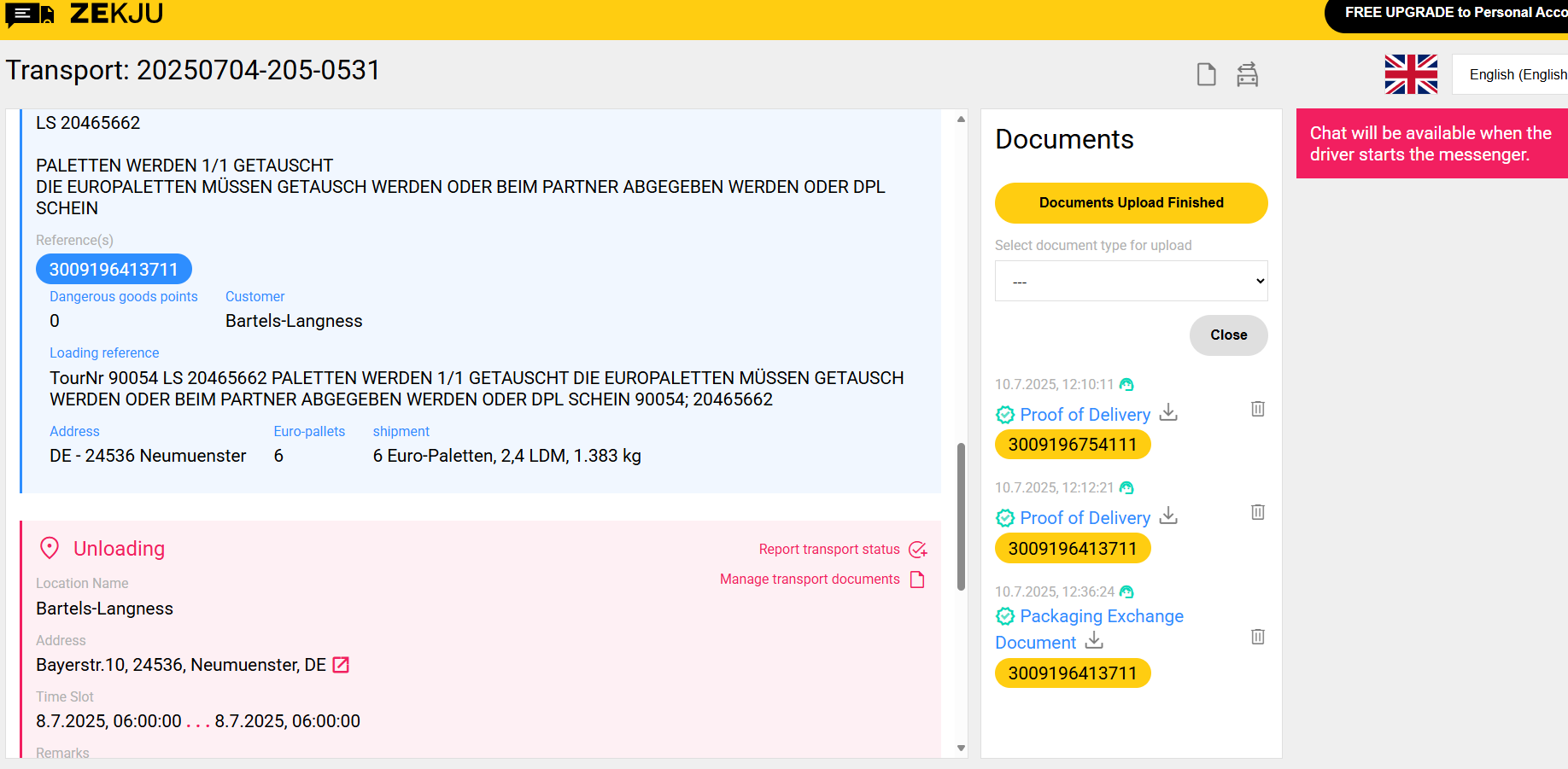
Task: Click the transport panel scrollbar thumb
Action: click(x=961, y=516)
